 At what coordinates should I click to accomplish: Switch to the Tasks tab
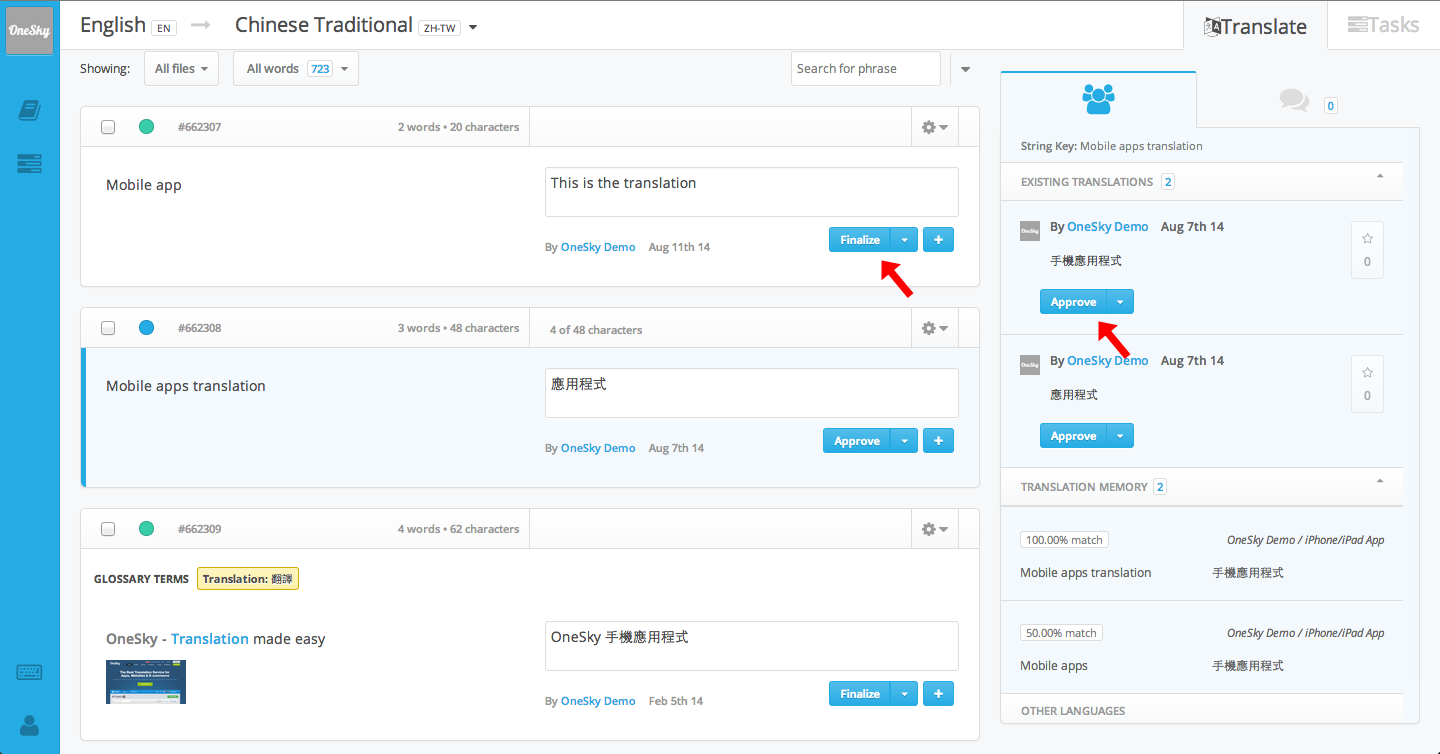pyautogui.click(x=1384, y=25)
